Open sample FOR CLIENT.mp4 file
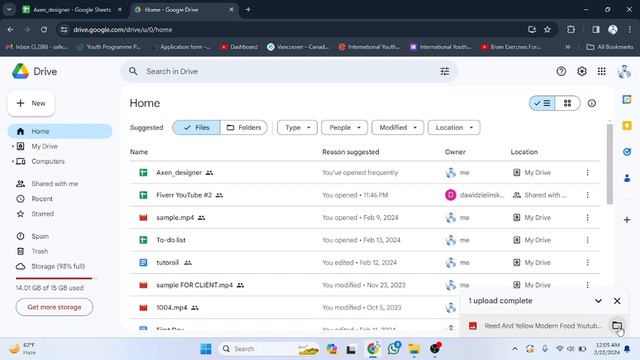This screenshot has height=360, width=640. (x=194, y=285)
